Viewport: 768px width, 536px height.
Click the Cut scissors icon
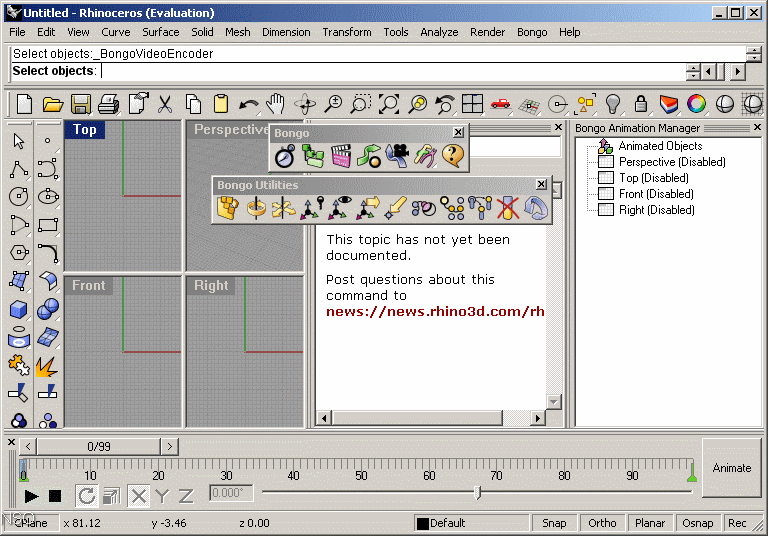[165, 104]
